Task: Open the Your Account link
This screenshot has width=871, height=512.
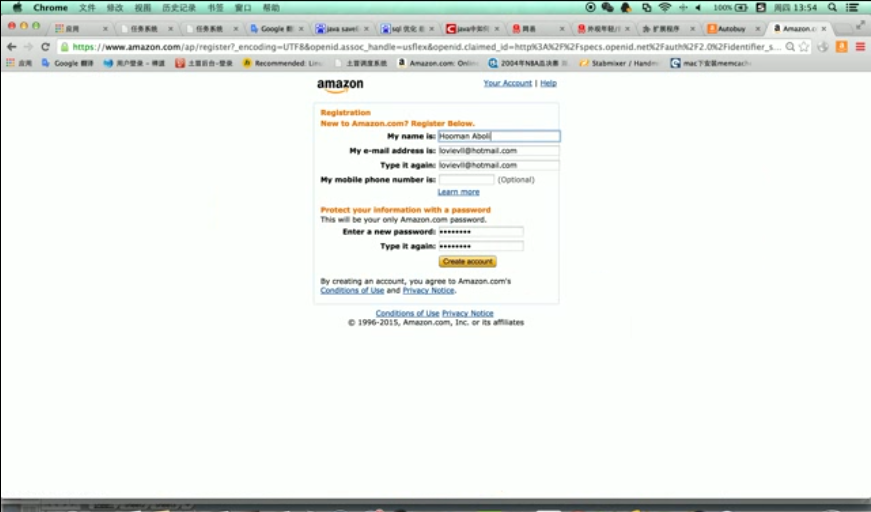Action: (x=507, y=83)
